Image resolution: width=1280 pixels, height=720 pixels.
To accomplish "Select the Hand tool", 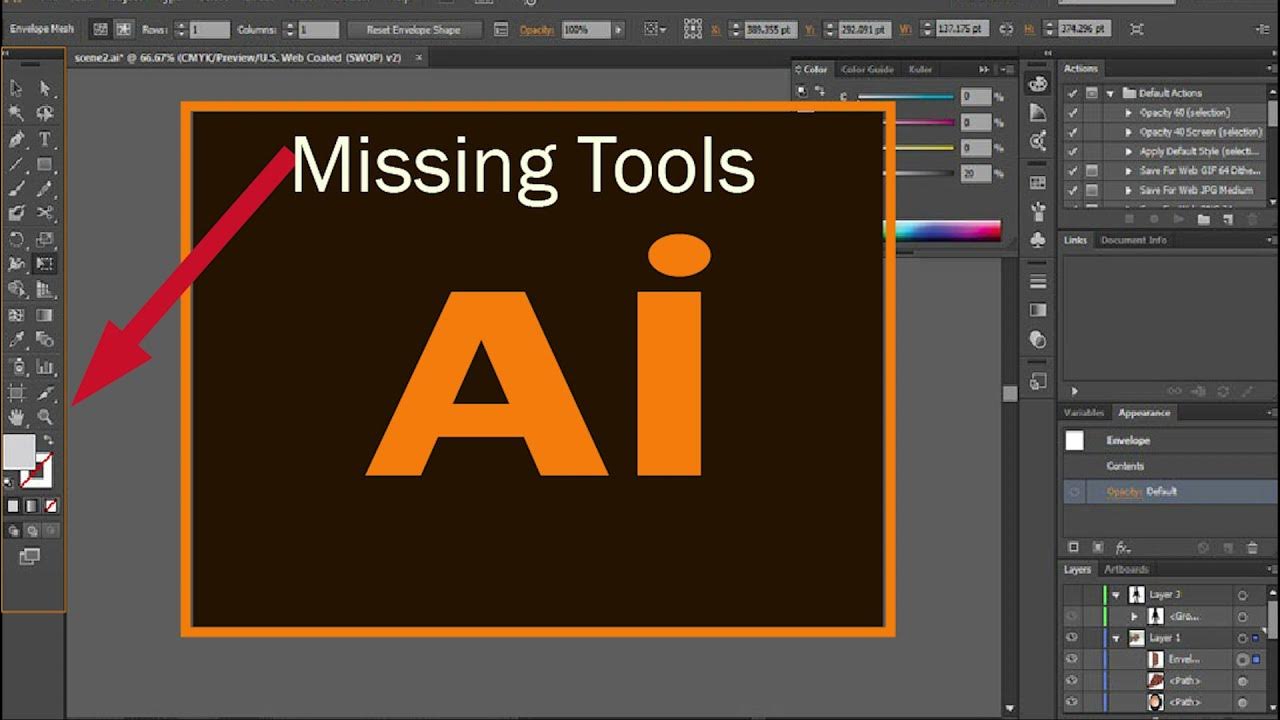I will click(x=16, y=417).
